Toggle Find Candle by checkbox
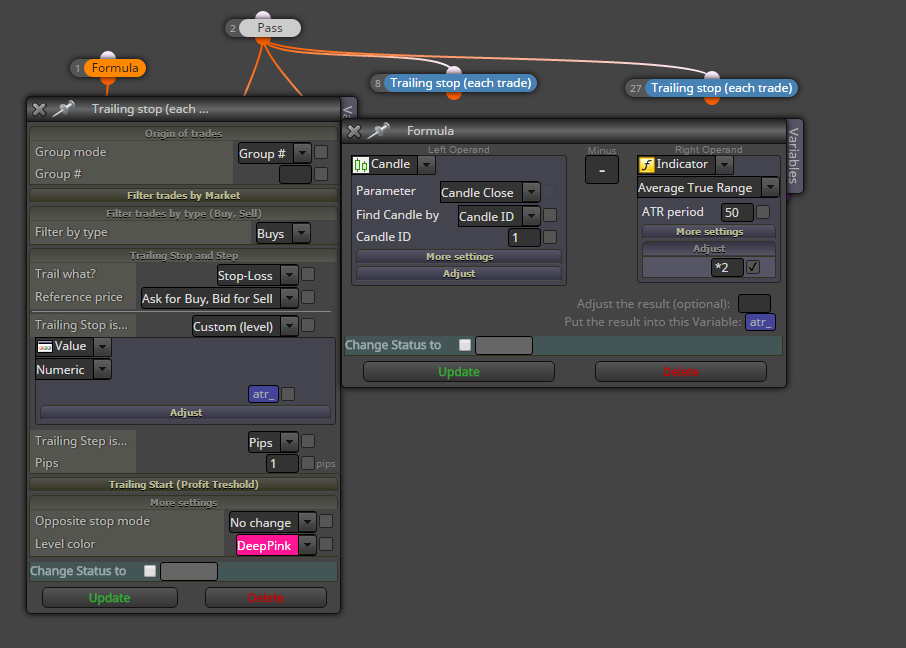 click(x=550, y=216)
